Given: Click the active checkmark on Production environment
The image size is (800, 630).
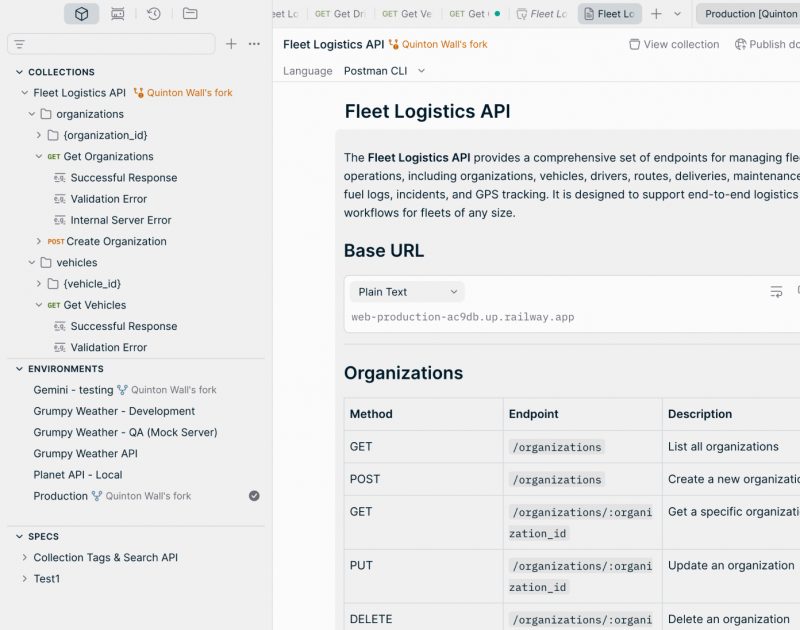Looking at the screenshot, I should coord(254,496).
